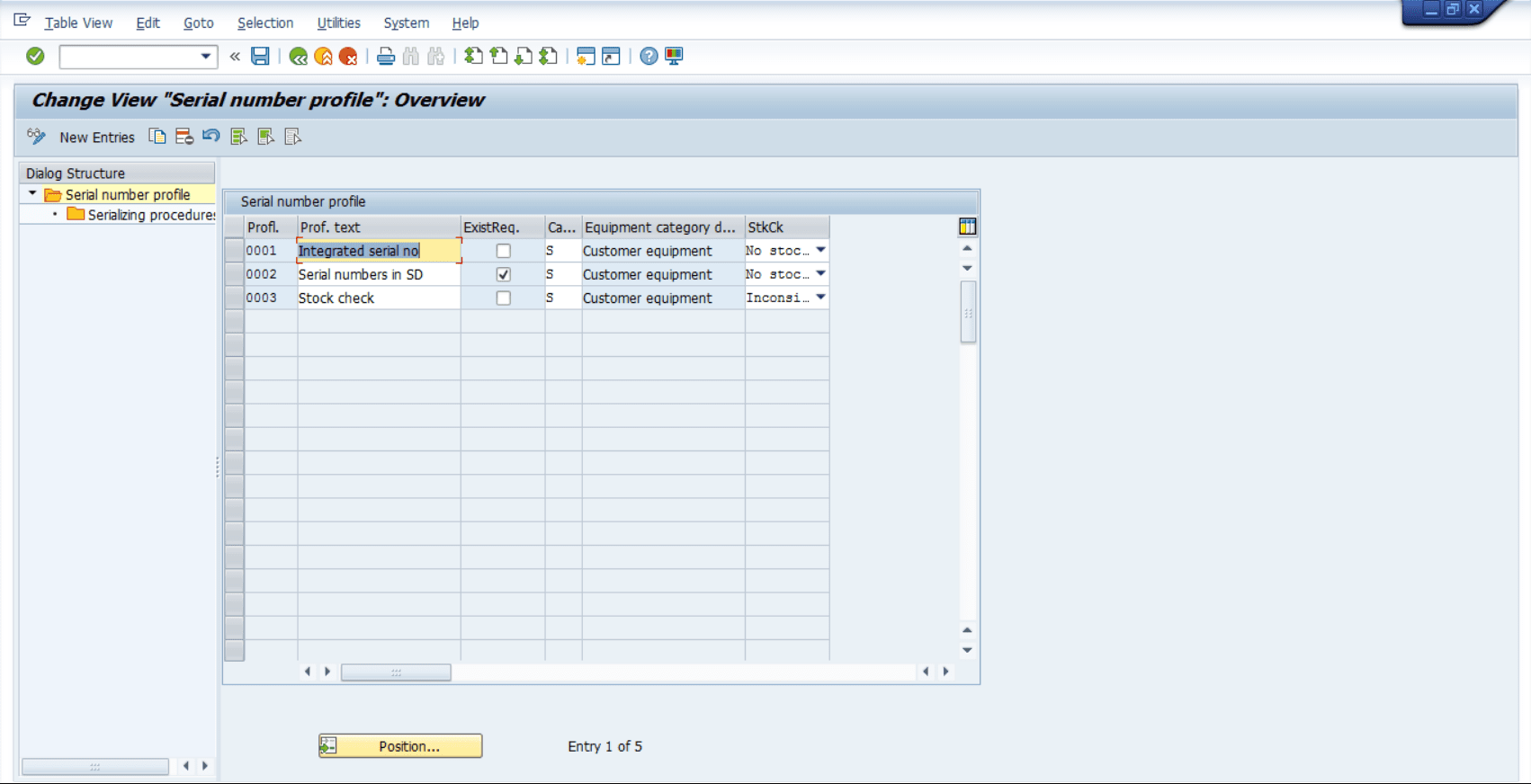Open table column settings icon

point(967,227)
